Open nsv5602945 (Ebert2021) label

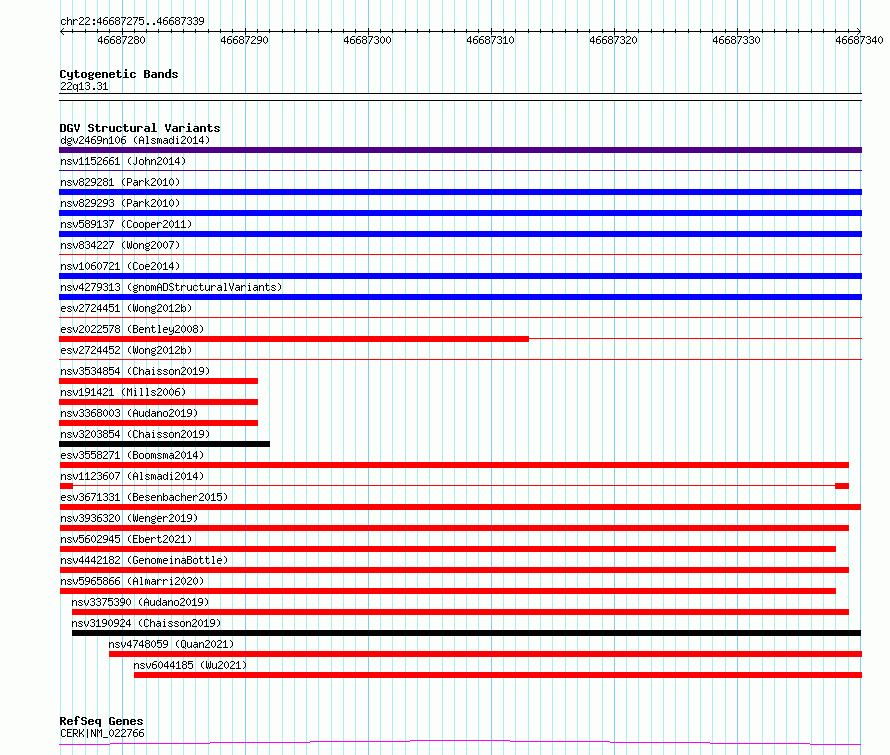pyautogui.click(x=126, y=539)
